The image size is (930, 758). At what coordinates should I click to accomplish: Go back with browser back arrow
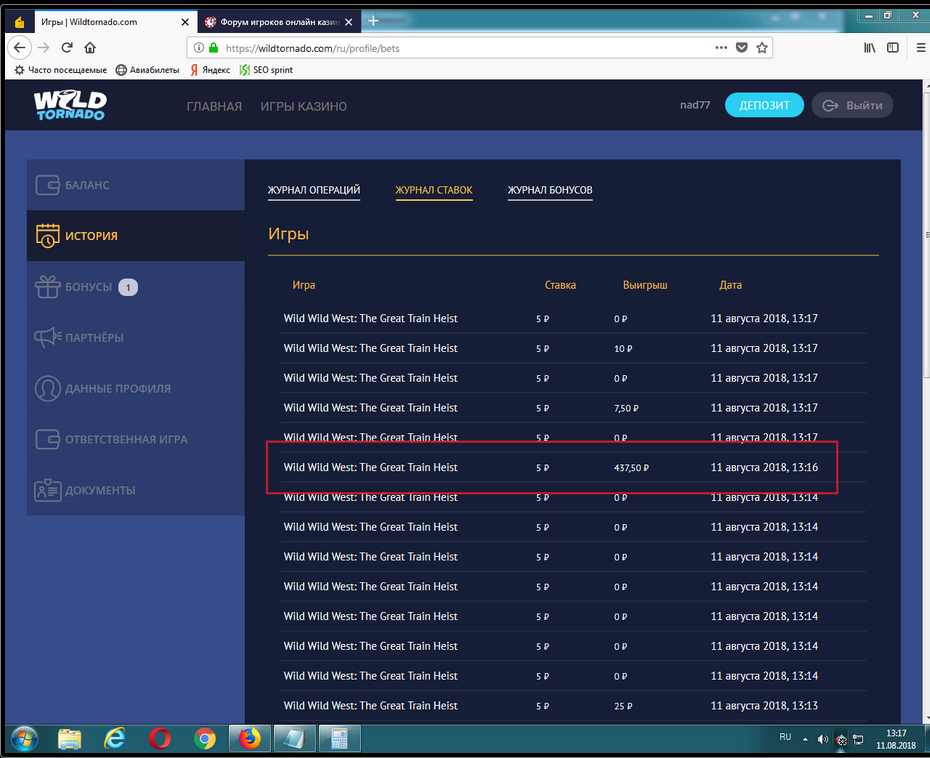coord(20,47)
